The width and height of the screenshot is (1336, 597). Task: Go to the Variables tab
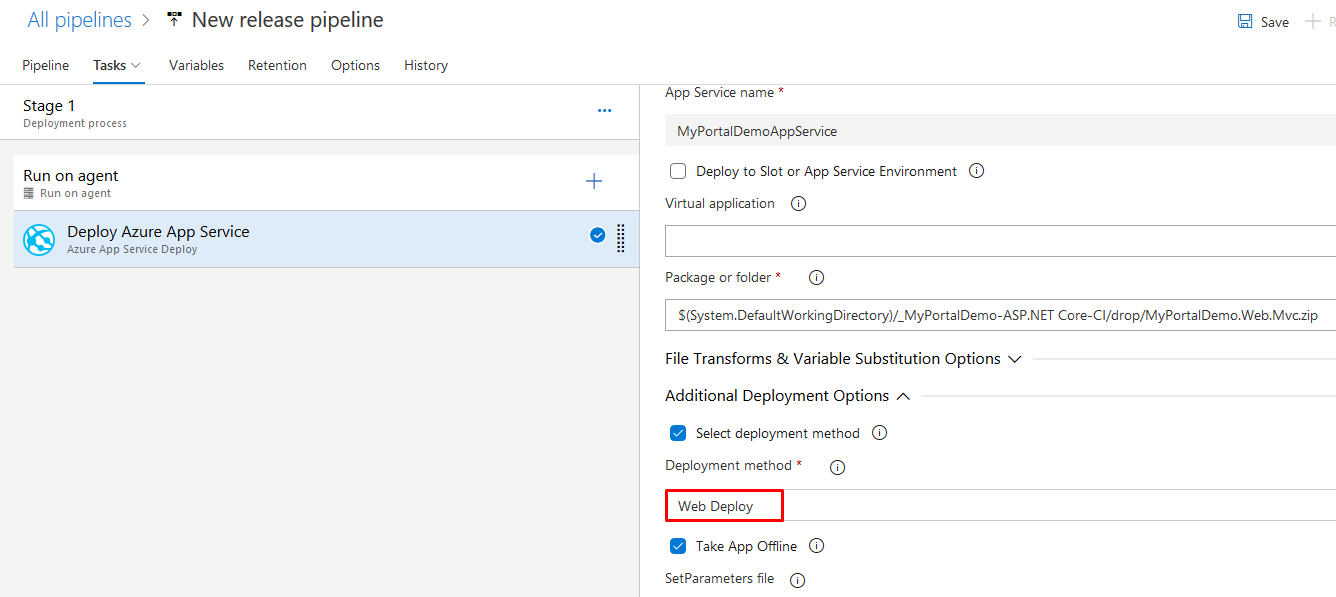point(196,65)
